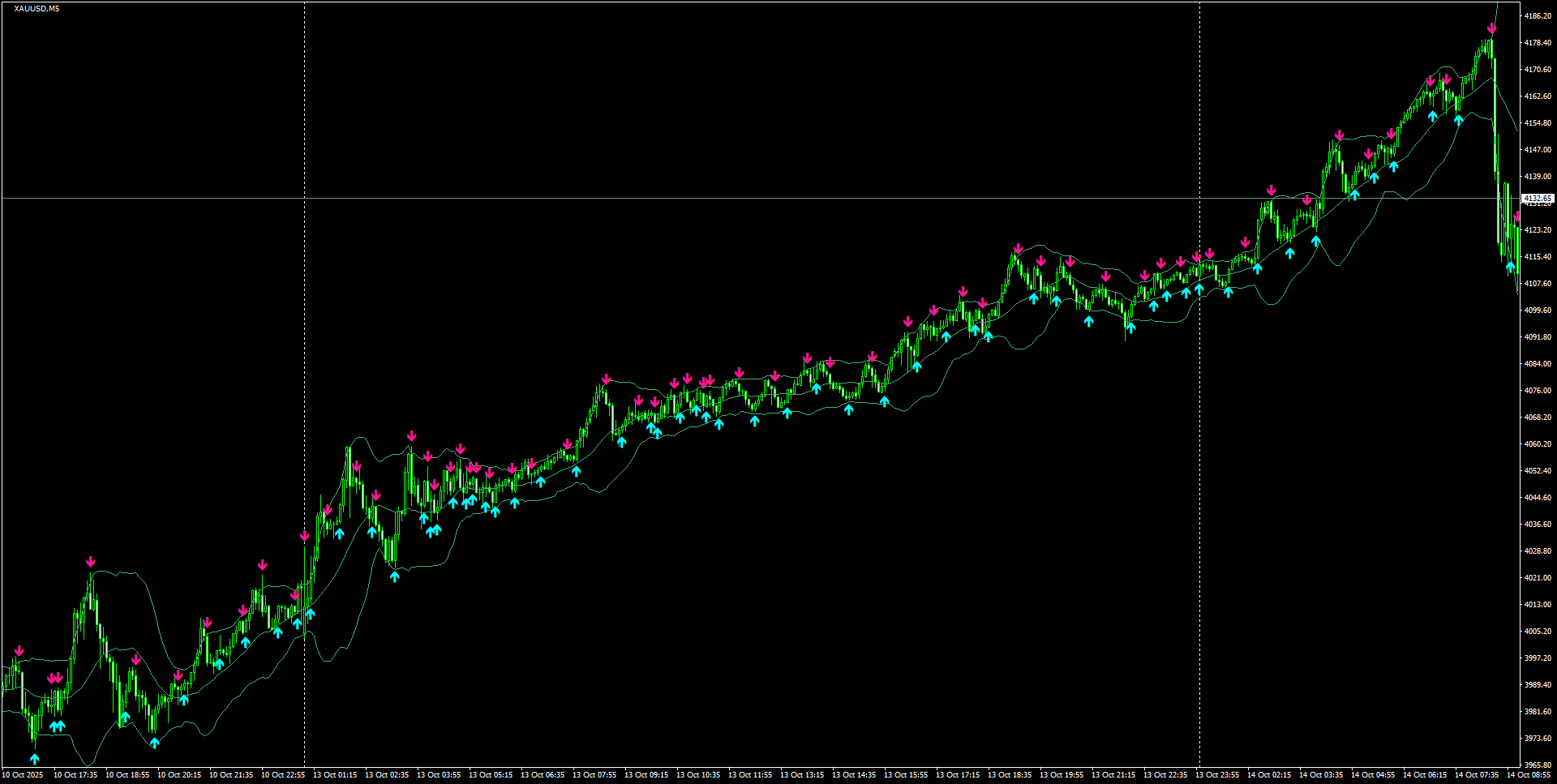Click the pink down arrow above the 13 Oct 18:35 peak
1557x784 pixels.
pos(1019,248)
